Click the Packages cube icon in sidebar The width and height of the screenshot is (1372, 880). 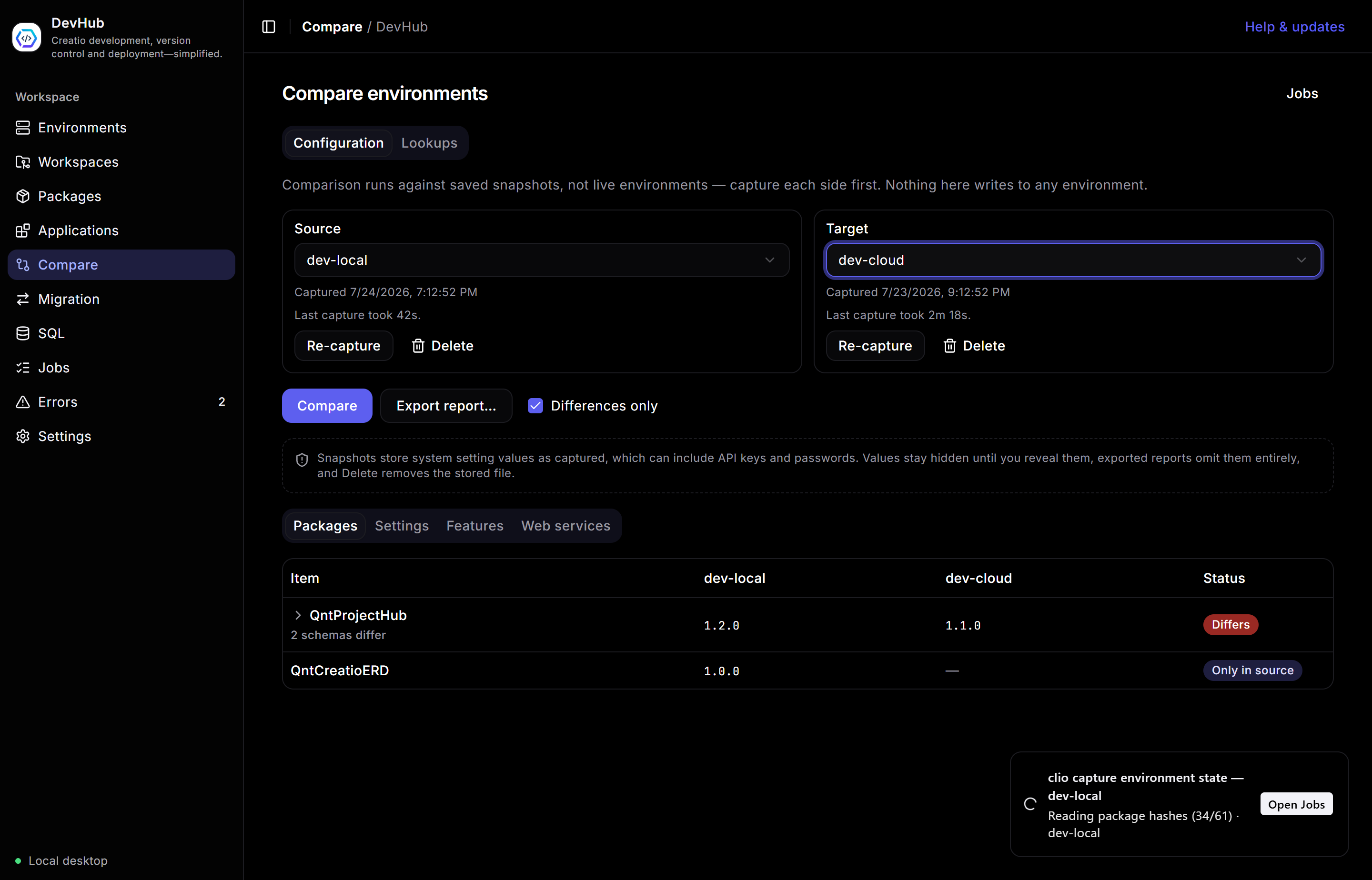coord(23,196)
